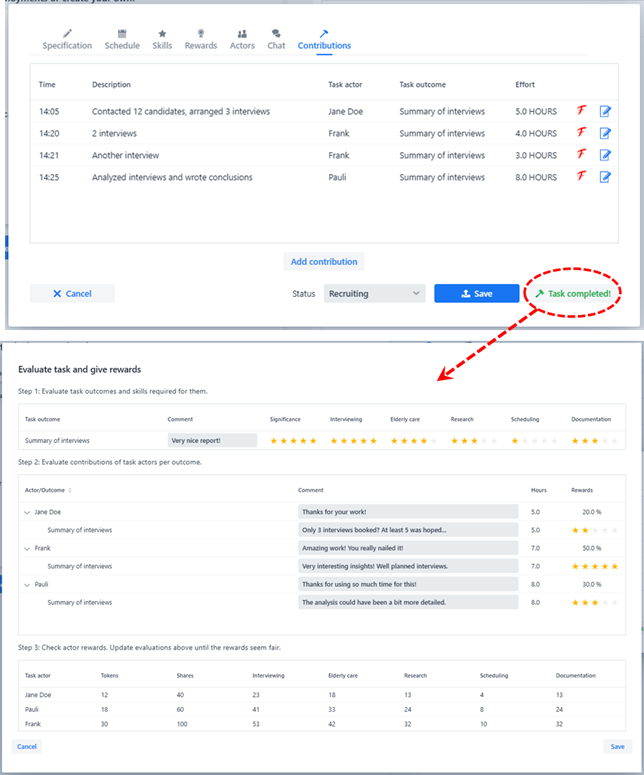Set Elderly care rating to fifth star
This screenshot has height=775, width=644.
pyautogui.click(x=433, y=441)
